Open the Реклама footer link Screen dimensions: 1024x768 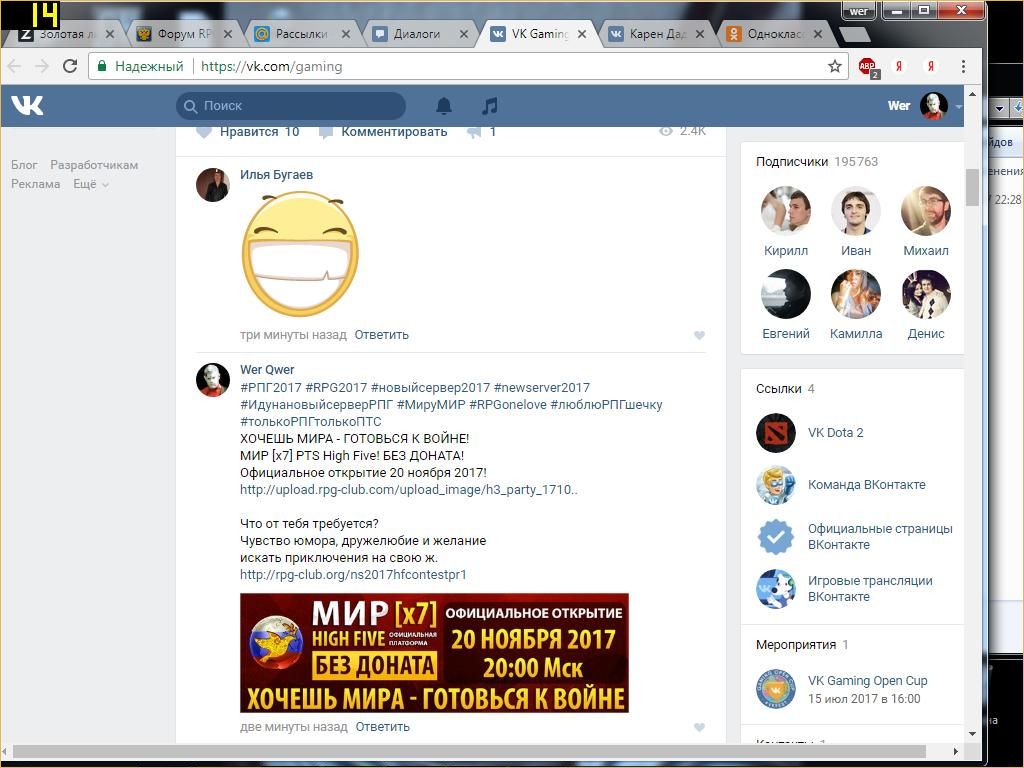(x=35, y=184)
